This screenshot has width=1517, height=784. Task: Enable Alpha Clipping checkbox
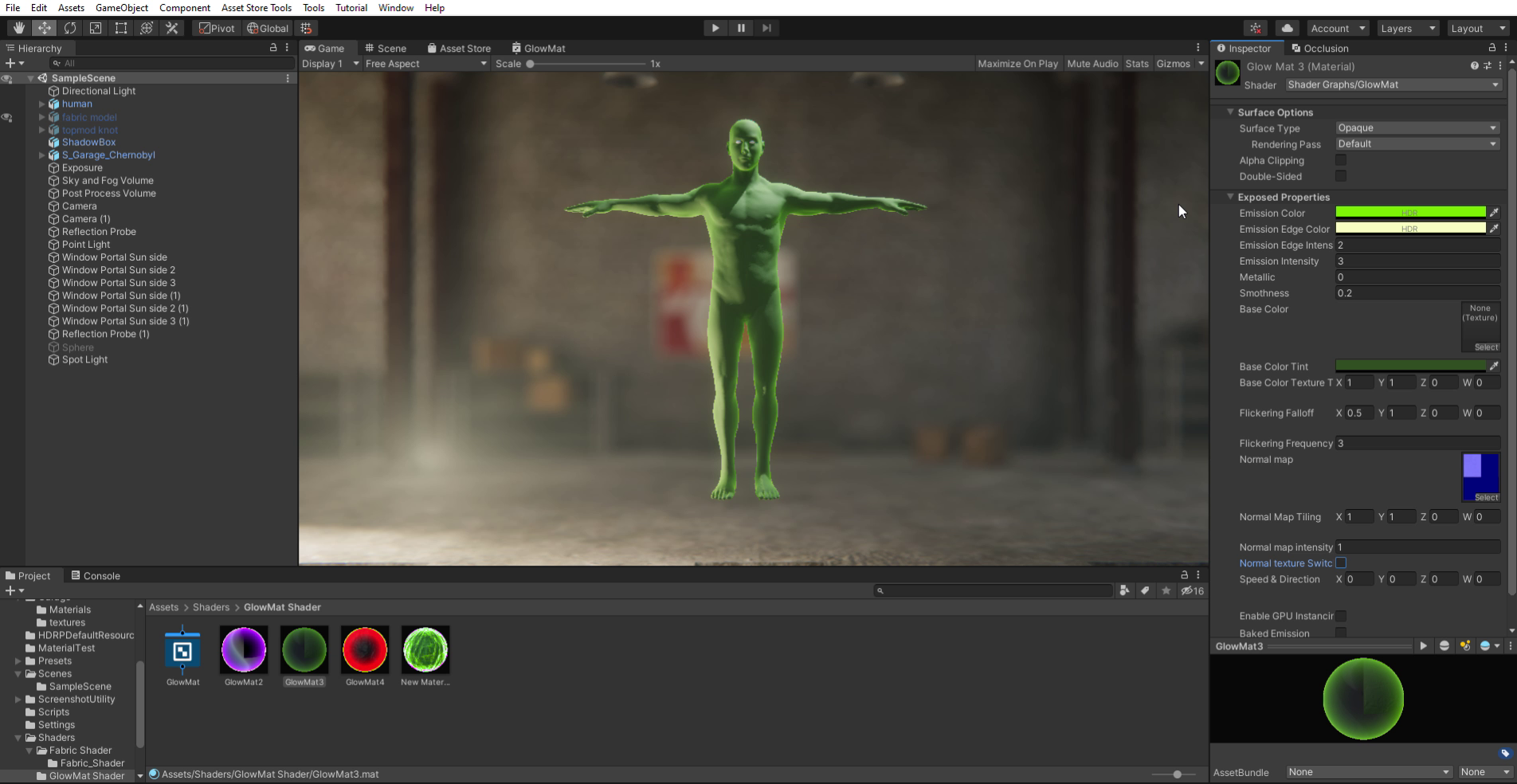click(1341, 160)
